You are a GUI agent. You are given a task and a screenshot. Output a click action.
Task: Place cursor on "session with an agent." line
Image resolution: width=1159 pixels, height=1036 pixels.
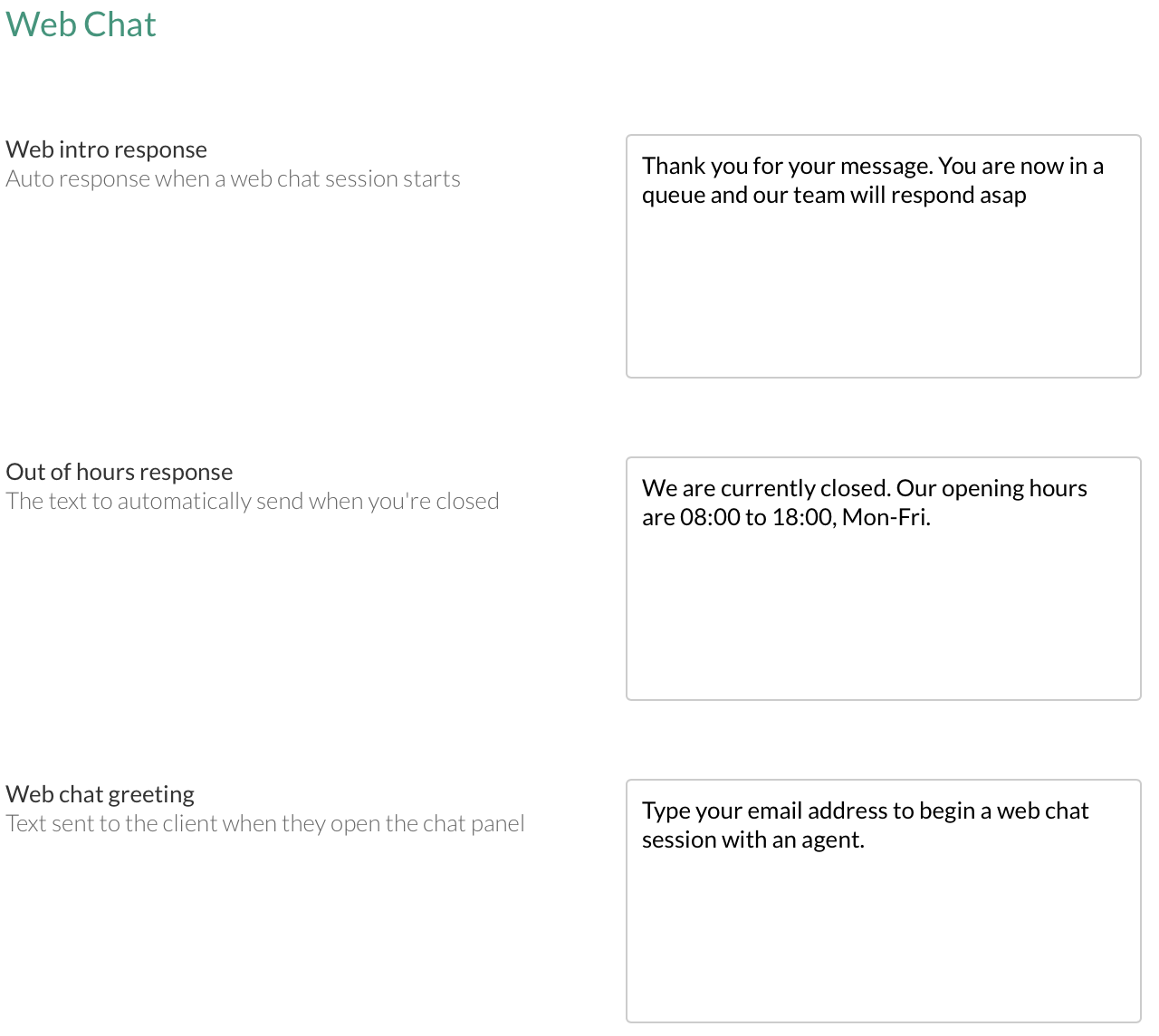click(x=753, y=839)
